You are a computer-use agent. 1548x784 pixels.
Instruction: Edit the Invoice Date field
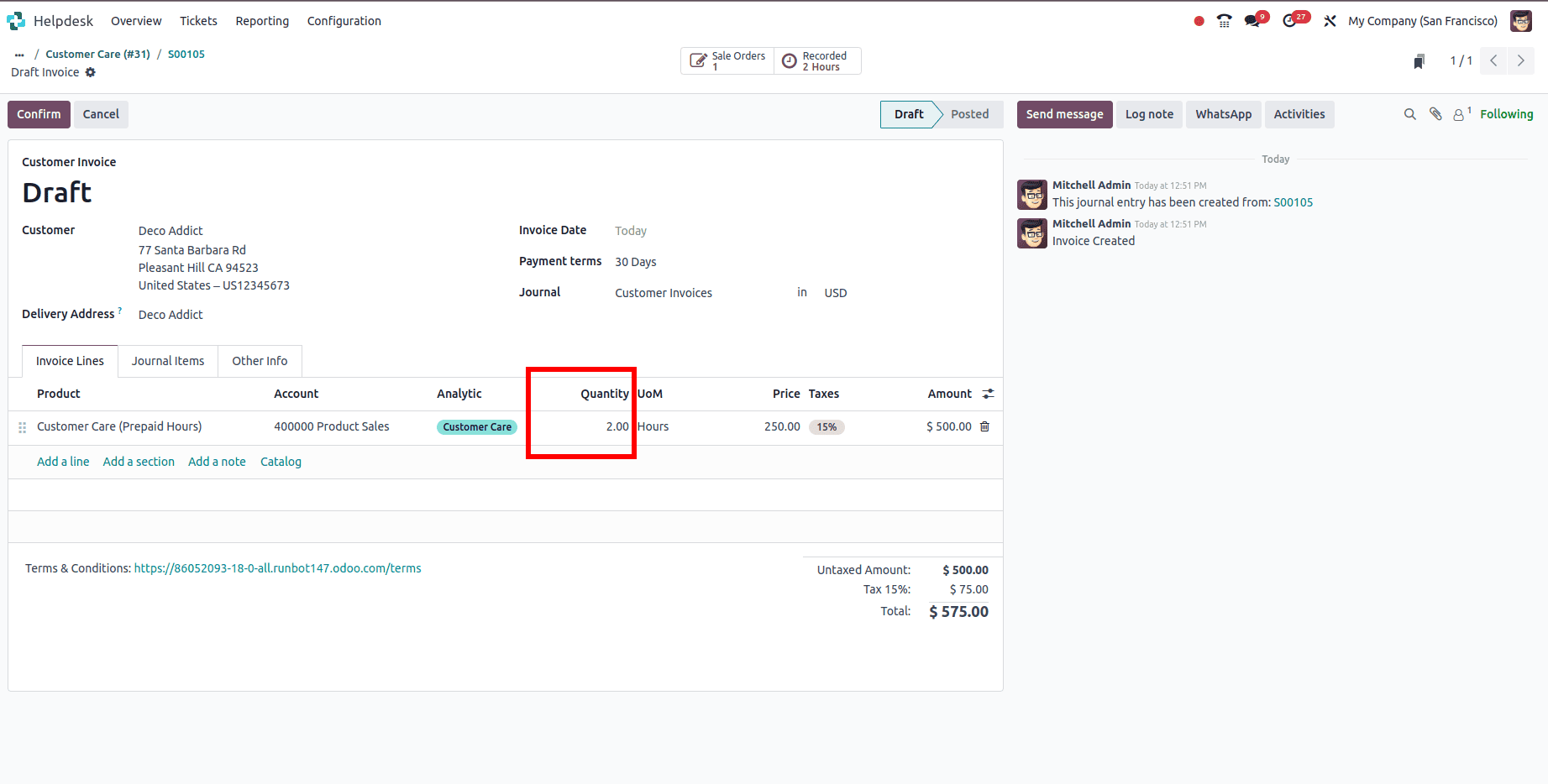pos(631,230)
